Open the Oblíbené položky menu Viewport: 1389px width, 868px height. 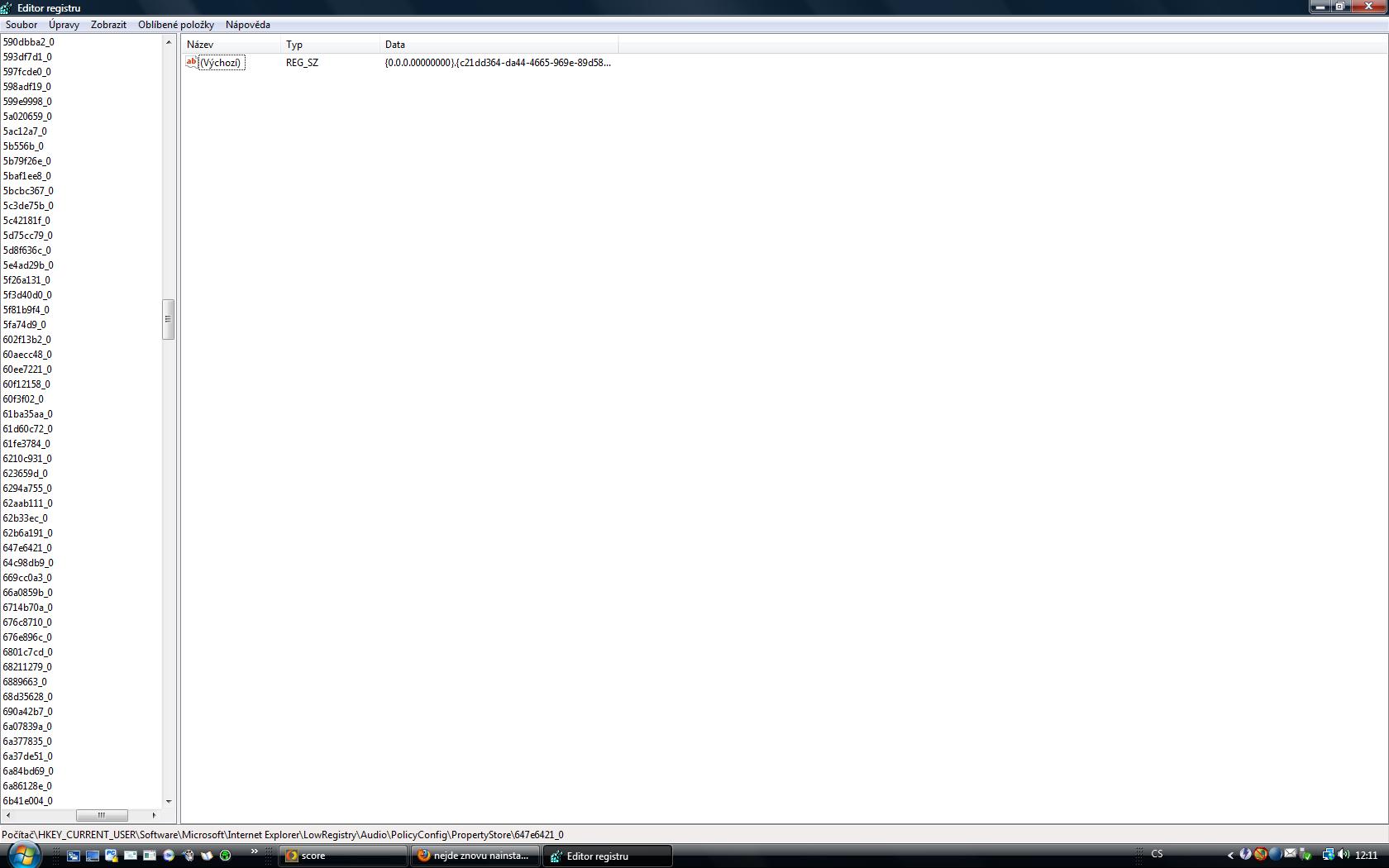click(x=176, y=25)
